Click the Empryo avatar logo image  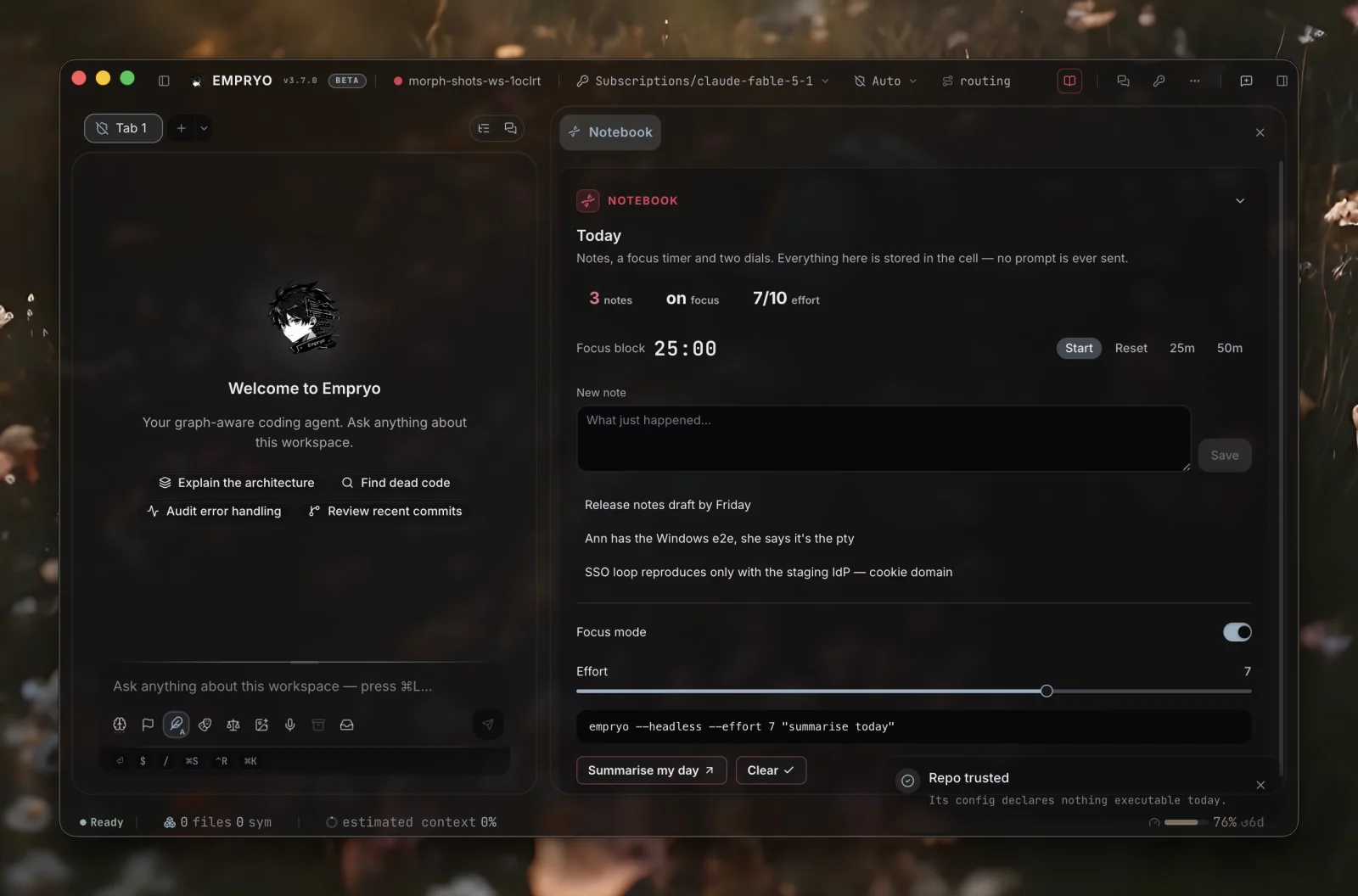[304, 317]
